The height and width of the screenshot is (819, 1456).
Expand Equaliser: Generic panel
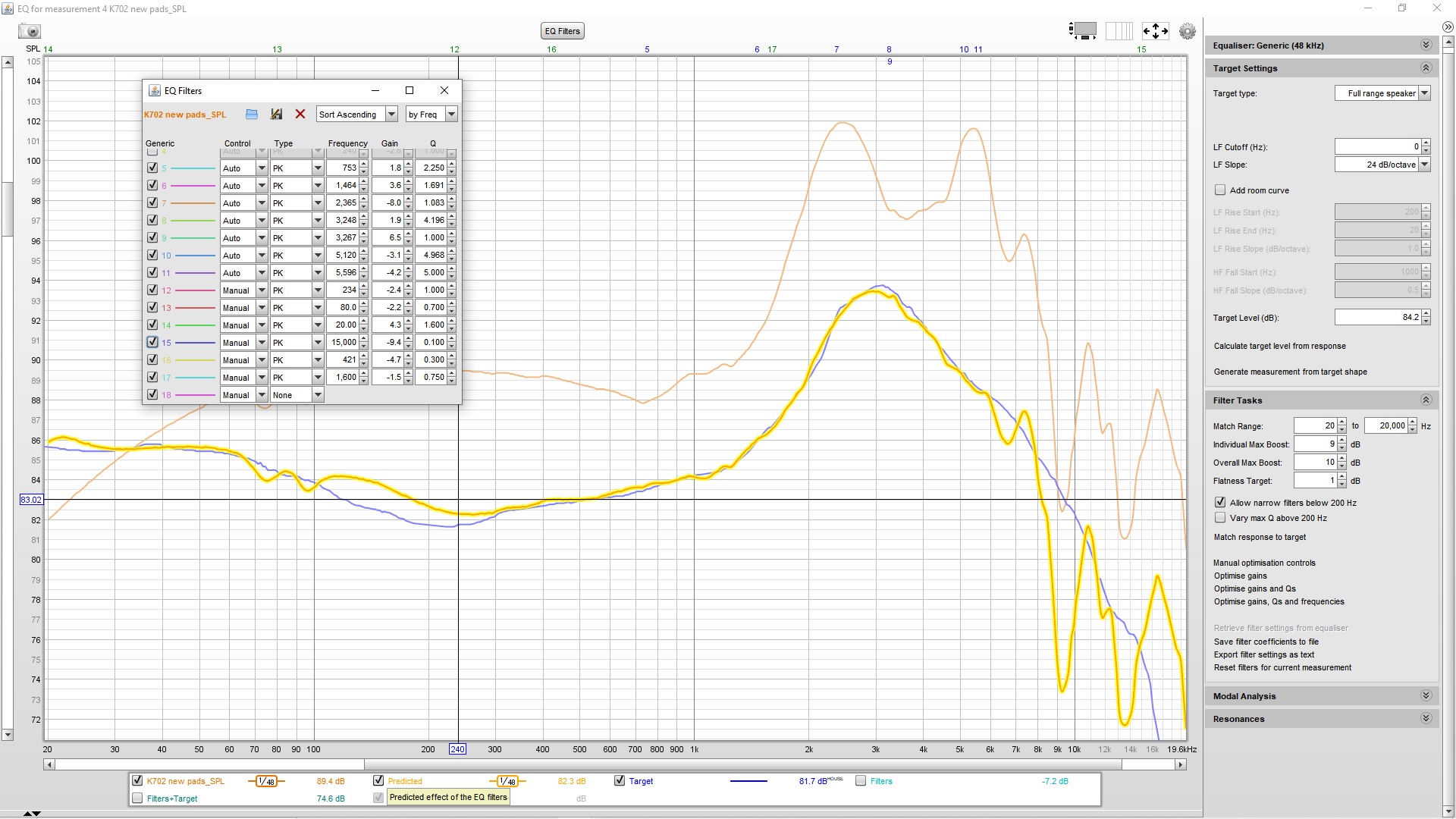pyautogui.click(x=1426, y=45)
